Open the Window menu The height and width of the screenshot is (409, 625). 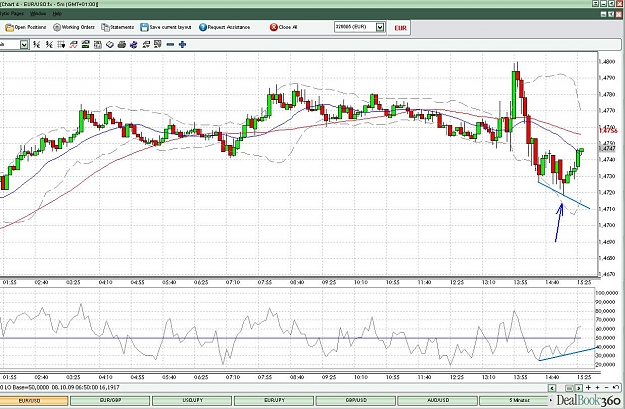pyautogui.click(x=38, y=14)
